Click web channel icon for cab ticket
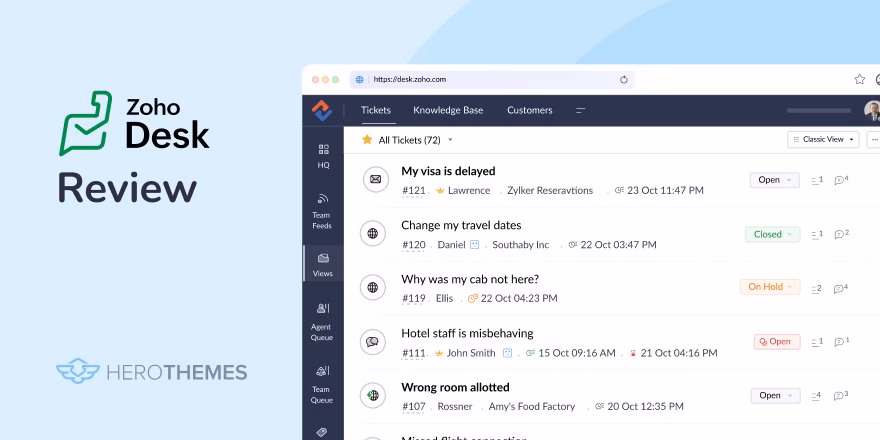880x440 pixels. 373,287
